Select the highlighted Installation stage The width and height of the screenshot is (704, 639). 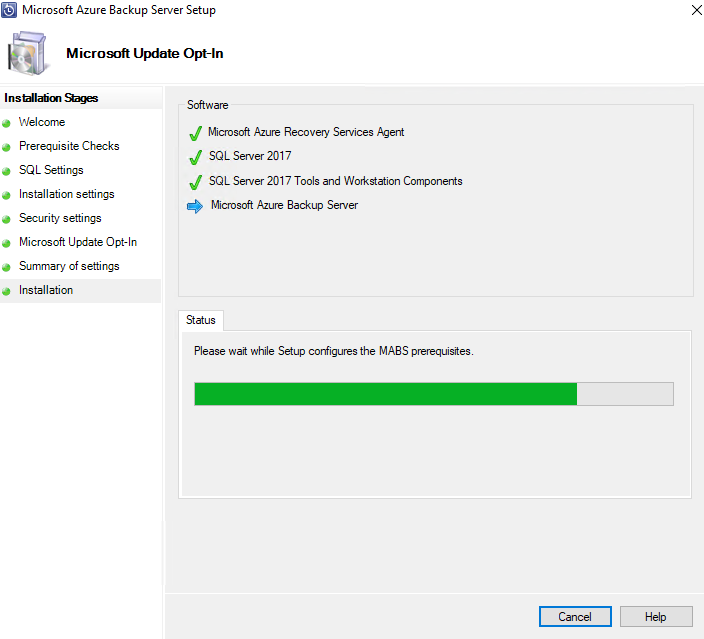point(80,291)
